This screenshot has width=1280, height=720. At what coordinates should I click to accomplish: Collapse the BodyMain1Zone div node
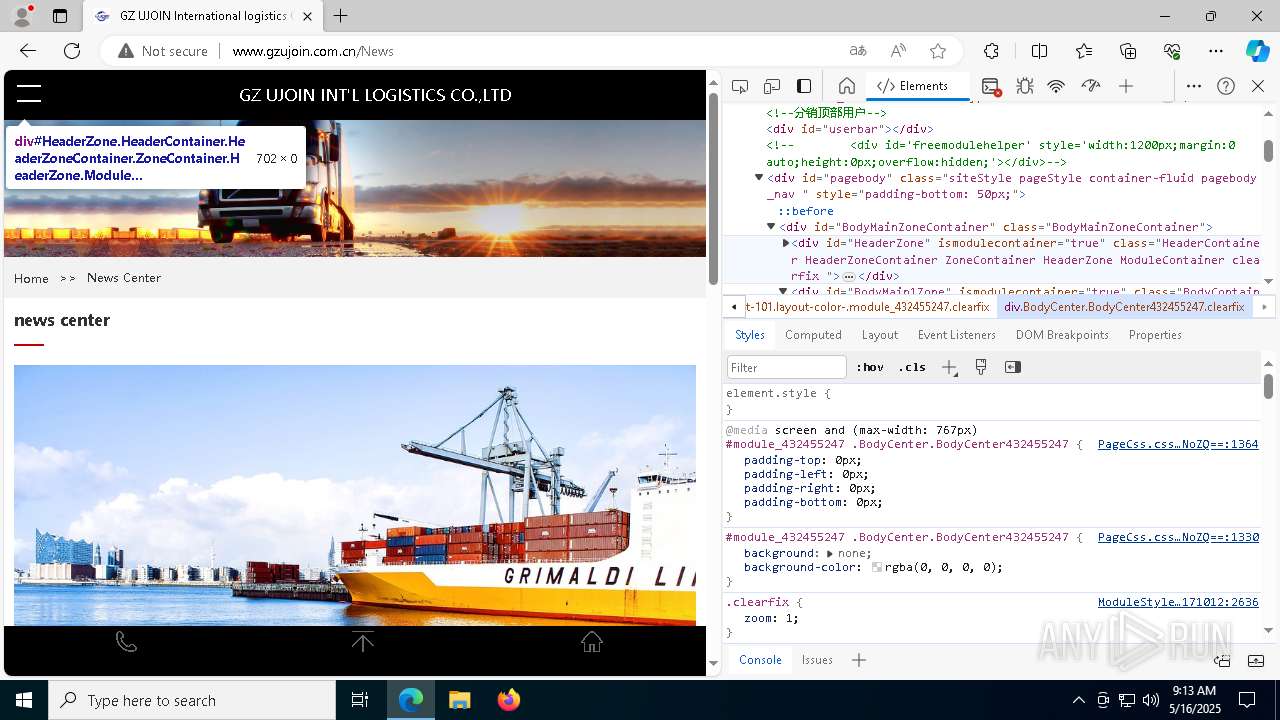click(783, 291)
